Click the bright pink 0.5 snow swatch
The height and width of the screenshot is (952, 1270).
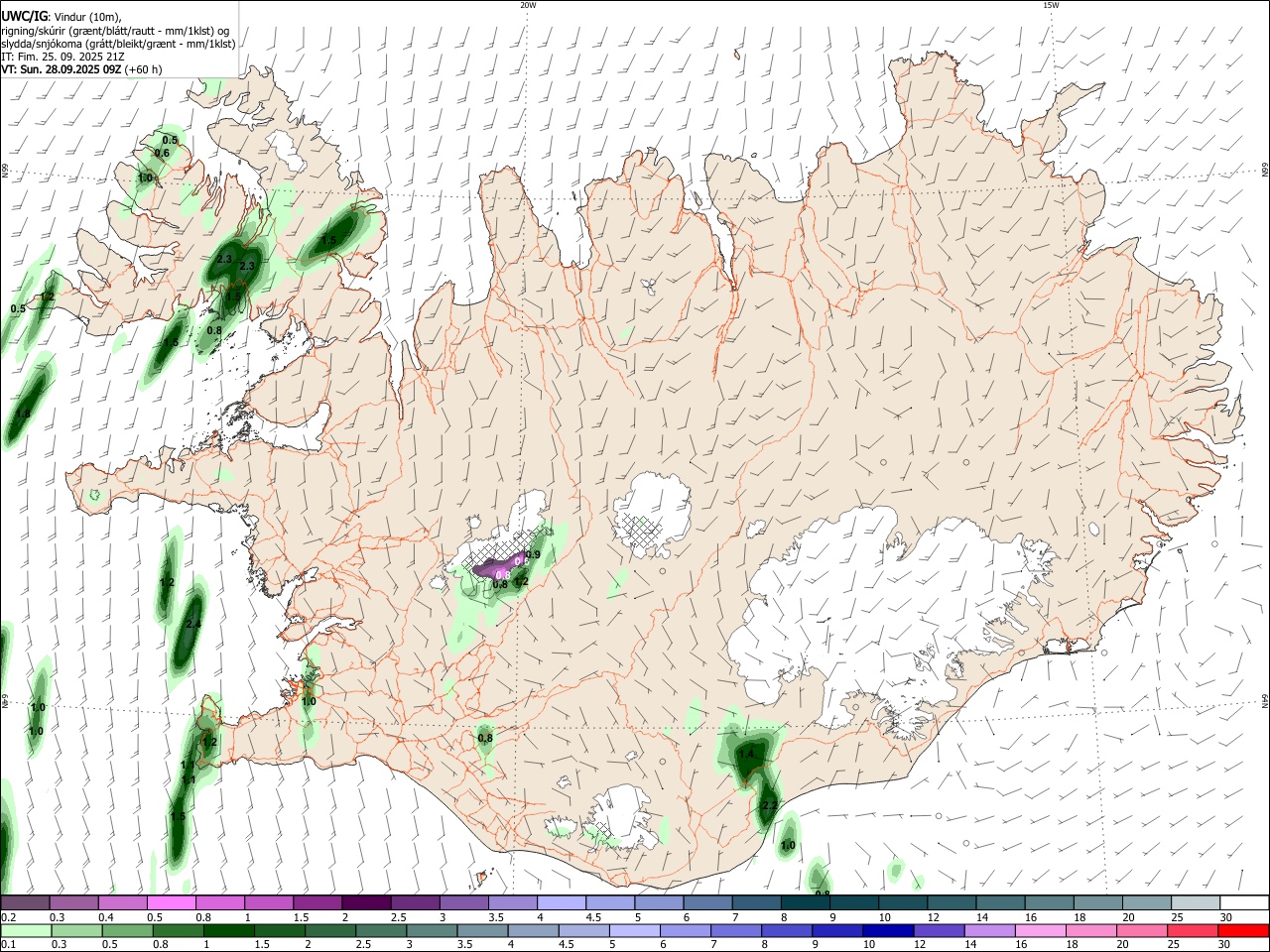pyautogui.click(x=171, y=902)
